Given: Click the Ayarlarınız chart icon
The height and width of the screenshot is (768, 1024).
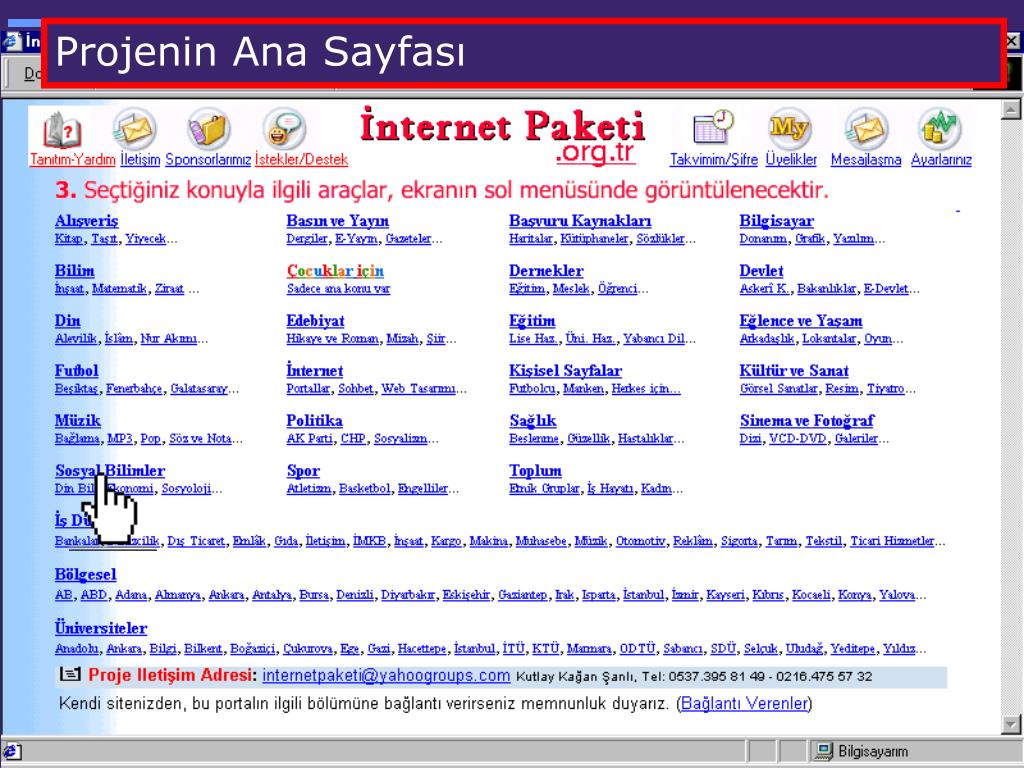Looking at the screenshot, I should pyautogui.click(x=940, y=129).
